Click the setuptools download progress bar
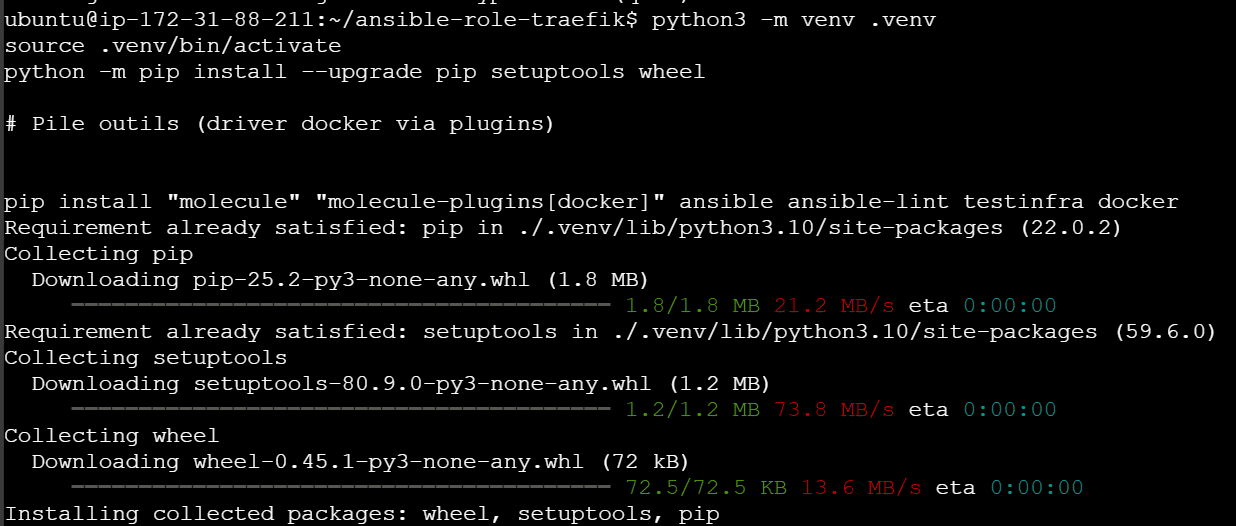This screenshot has width=1236, height=526. pos(340,410)
